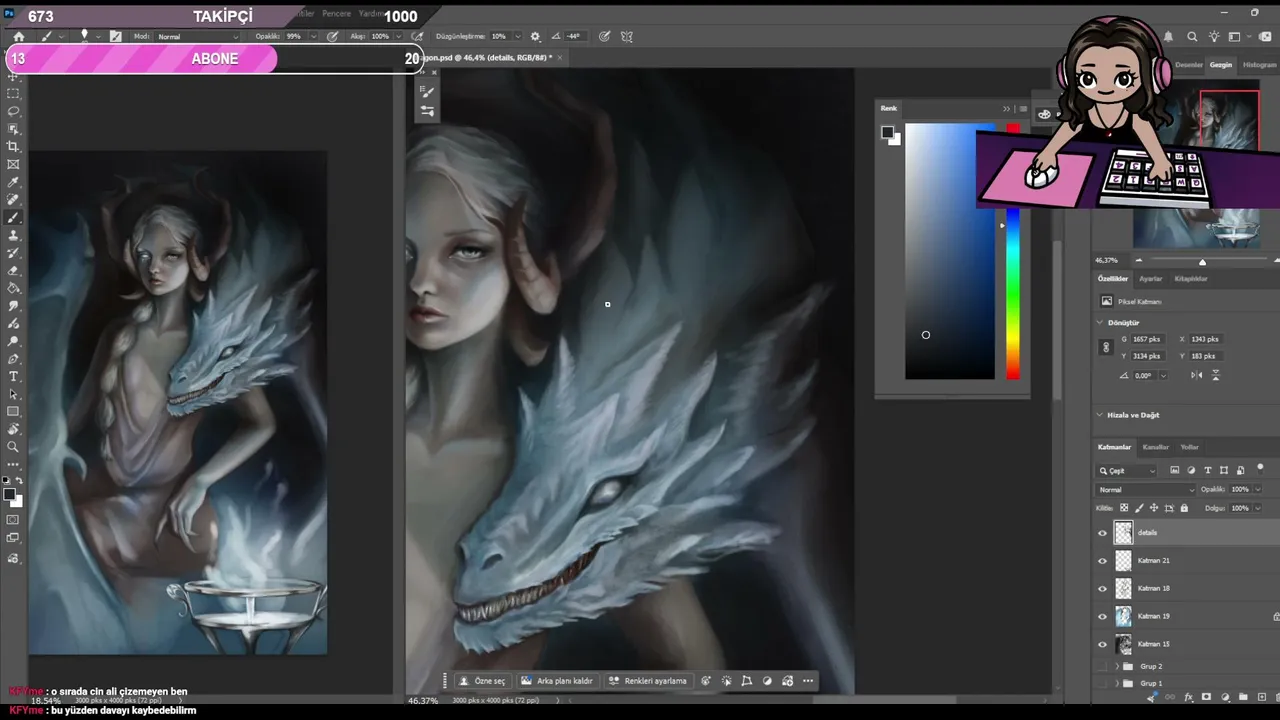Select the Zoom tool
1280x720 pixels.
[14, 447]
